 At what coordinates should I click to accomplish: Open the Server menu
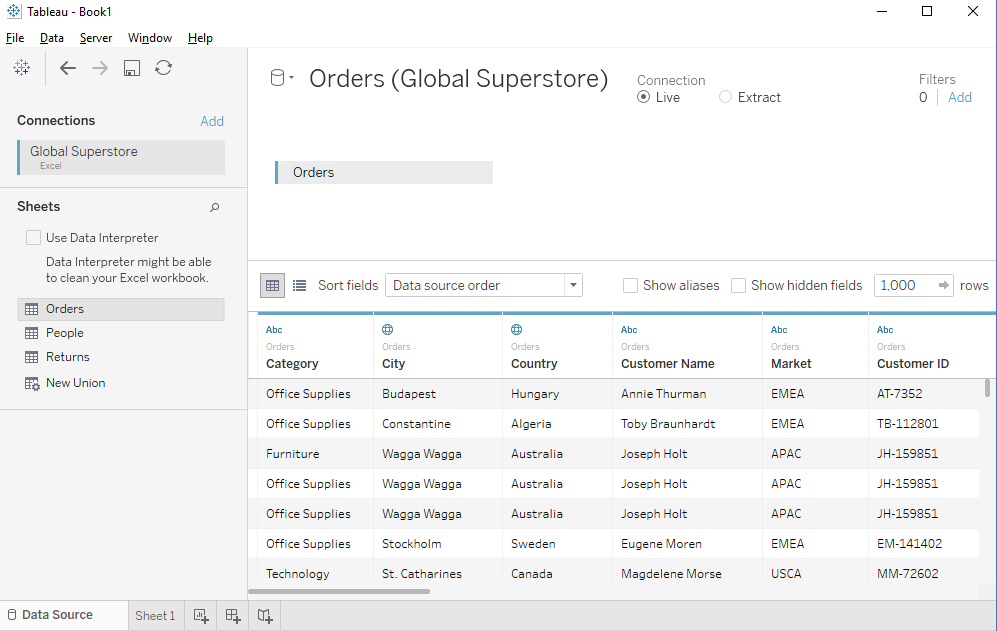coord(96,38)
